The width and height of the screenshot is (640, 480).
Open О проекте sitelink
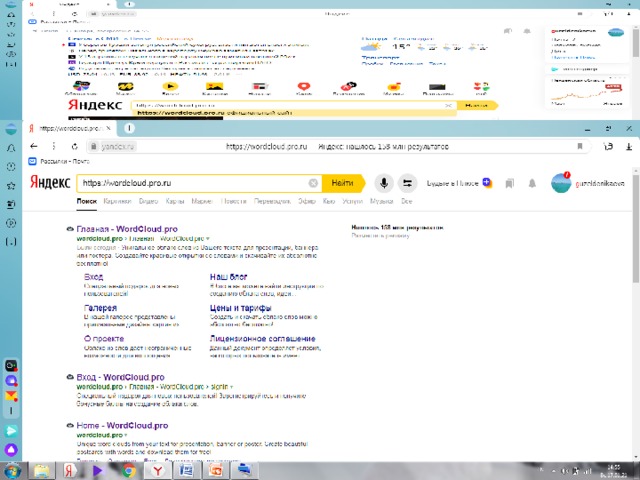(x=104, y=339)
